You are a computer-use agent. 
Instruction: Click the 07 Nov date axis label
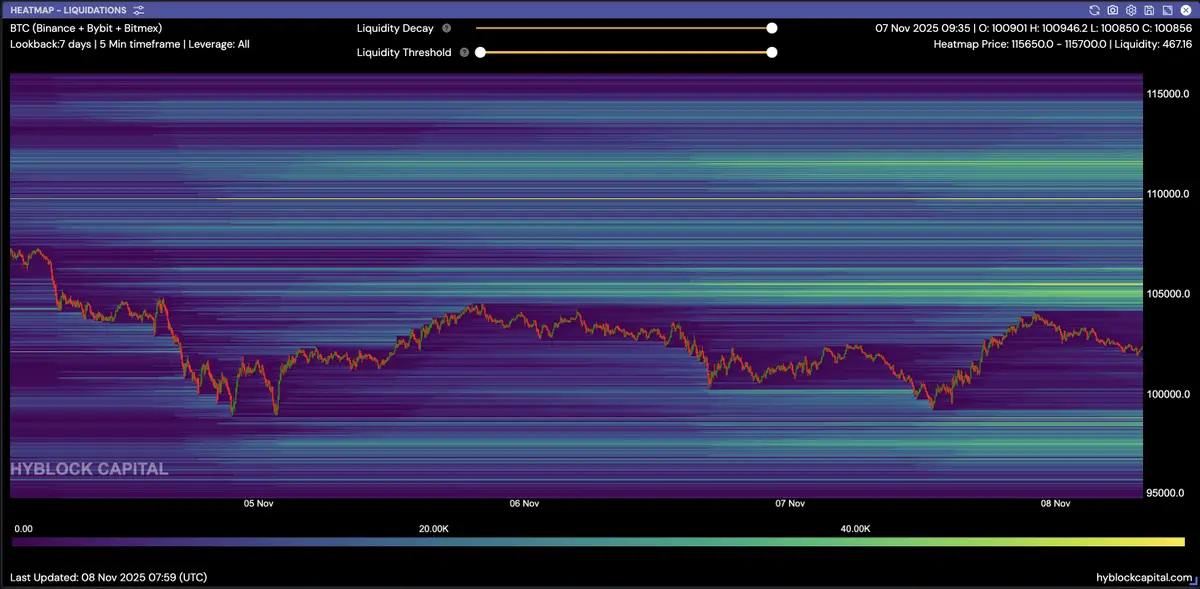click(790, 504)
